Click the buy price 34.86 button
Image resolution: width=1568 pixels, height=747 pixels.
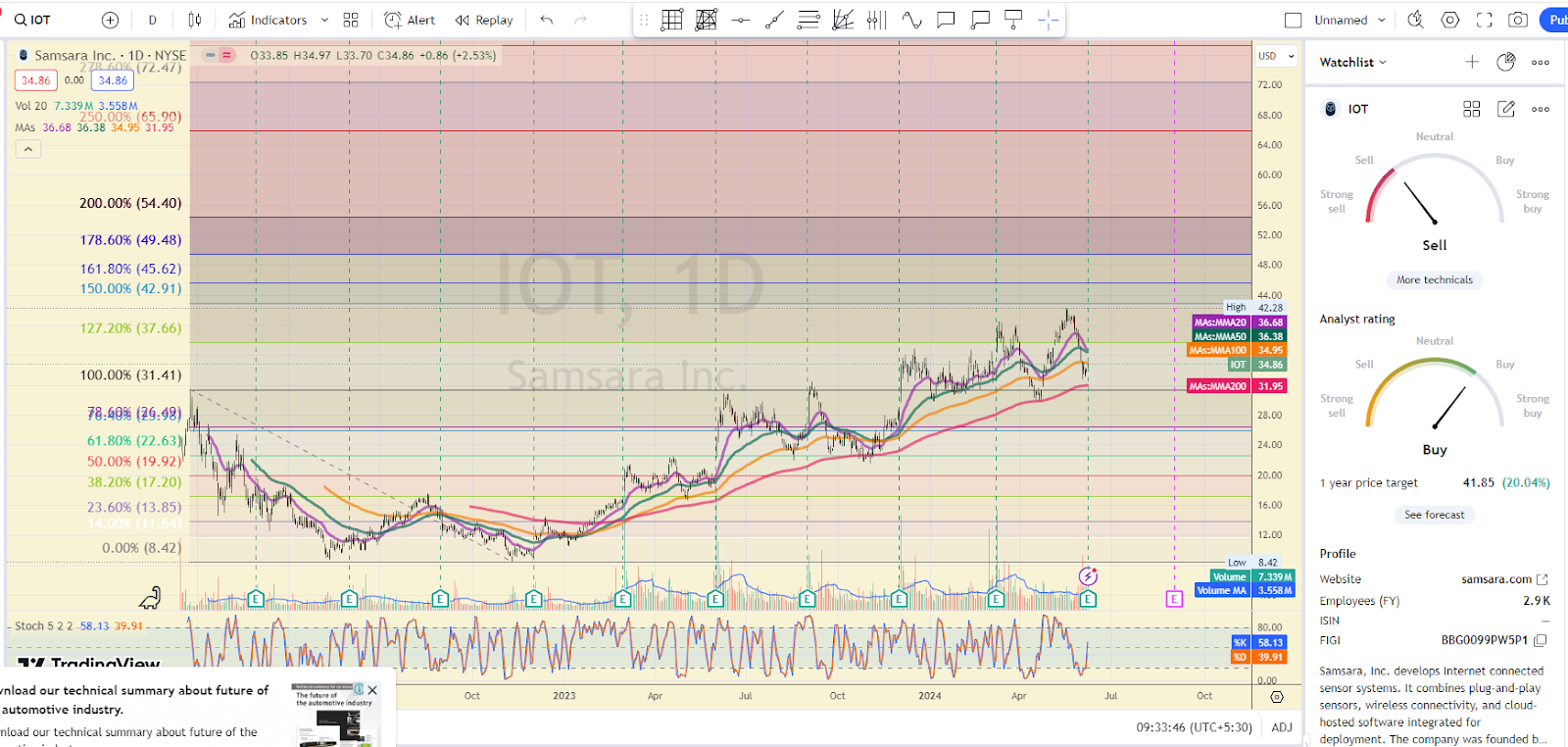point(113,80)
